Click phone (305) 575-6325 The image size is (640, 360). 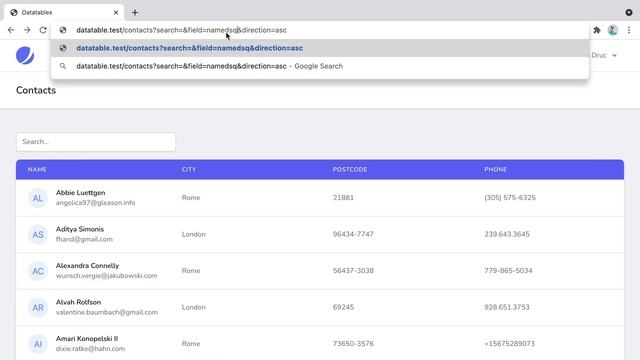coord(510,198)
